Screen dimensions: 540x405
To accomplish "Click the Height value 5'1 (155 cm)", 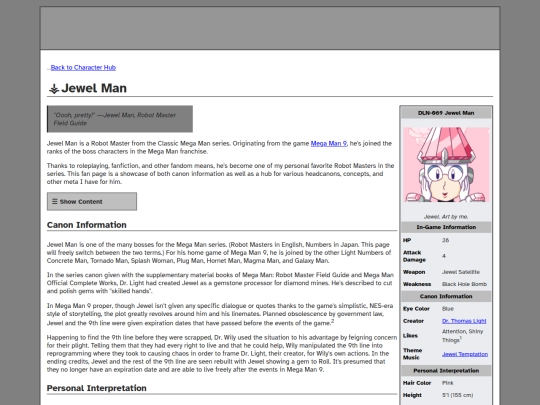I will 458,395.
